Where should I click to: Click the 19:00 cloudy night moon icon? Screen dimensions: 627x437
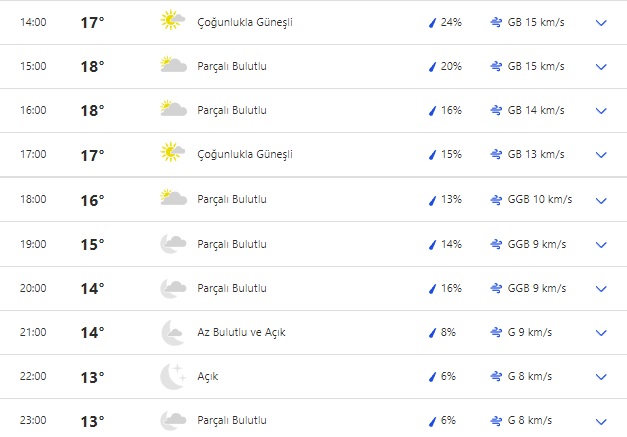click(x=173, y=244)
